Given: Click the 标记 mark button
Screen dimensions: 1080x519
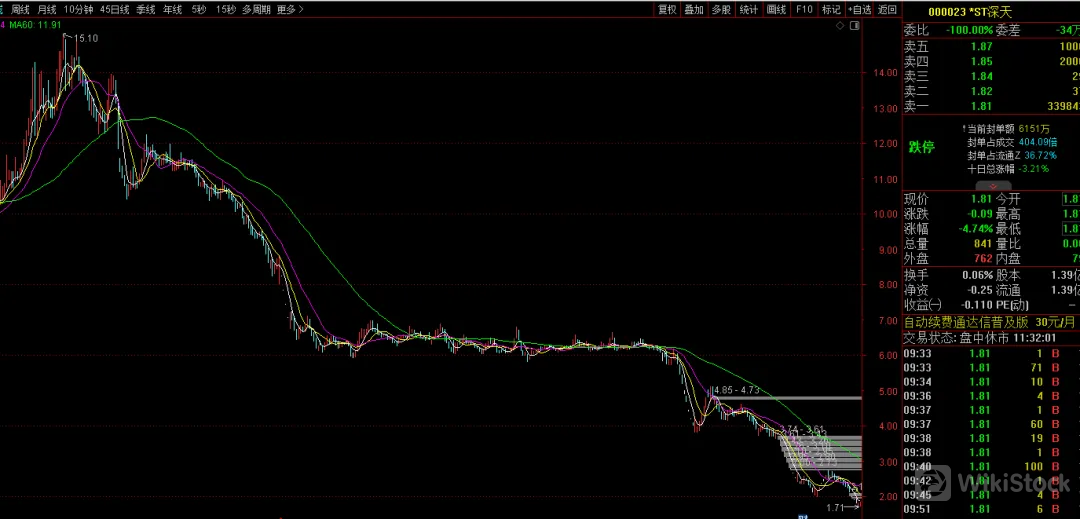Looking at the screenshot, I should tap(831, 9).
